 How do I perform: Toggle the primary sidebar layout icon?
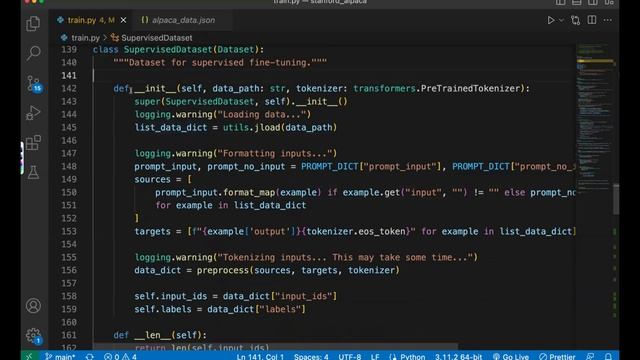(560, 2)
